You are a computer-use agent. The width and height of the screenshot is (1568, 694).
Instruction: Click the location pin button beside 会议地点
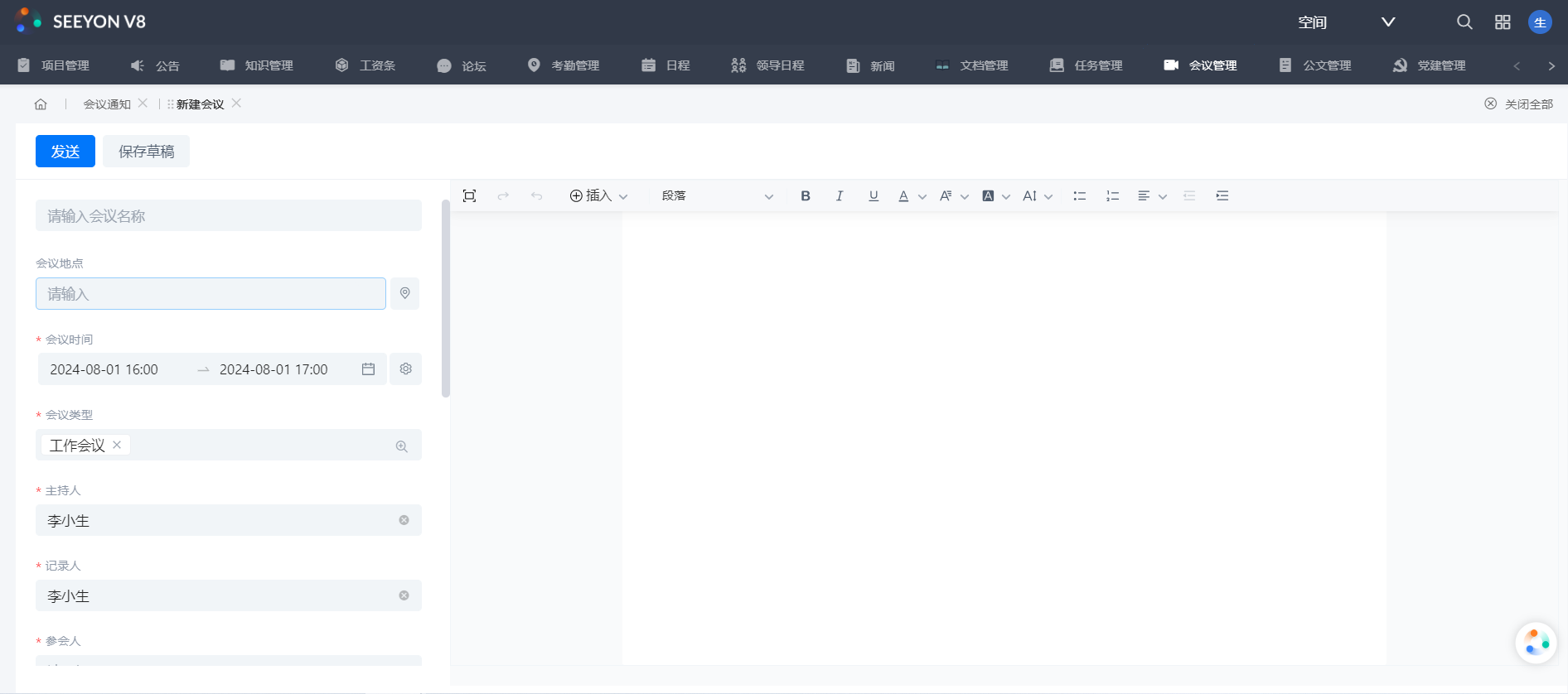(x=405, y=293)
